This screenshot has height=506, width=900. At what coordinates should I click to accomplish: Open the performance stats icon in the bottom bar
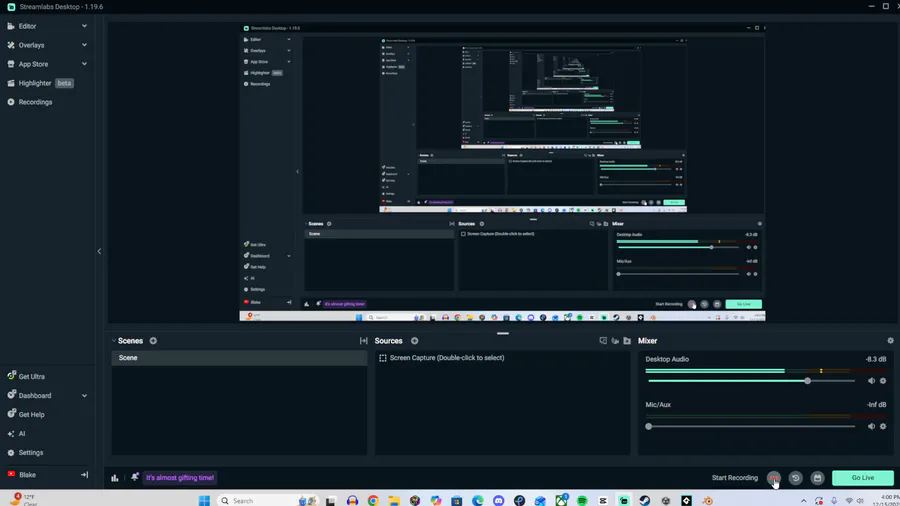click(x=115, y=477)
